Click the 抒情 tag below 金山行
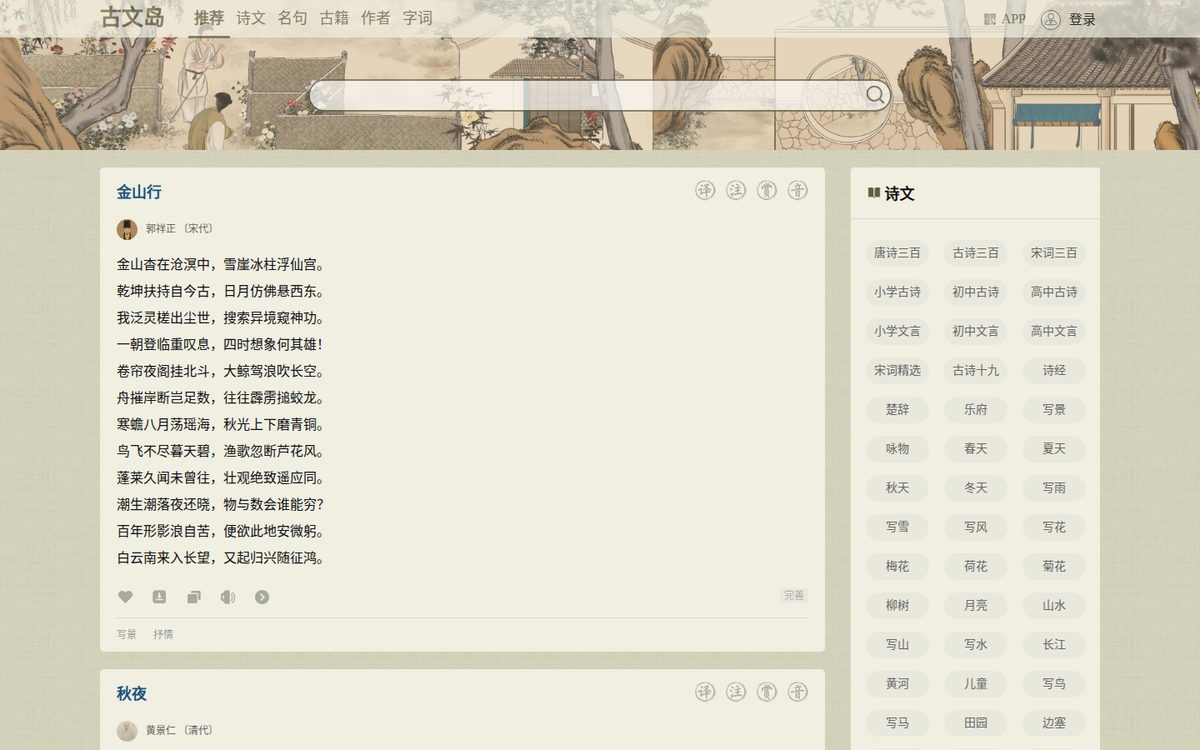The width and height of the screenshot is (1200, 750). (163, 634)
